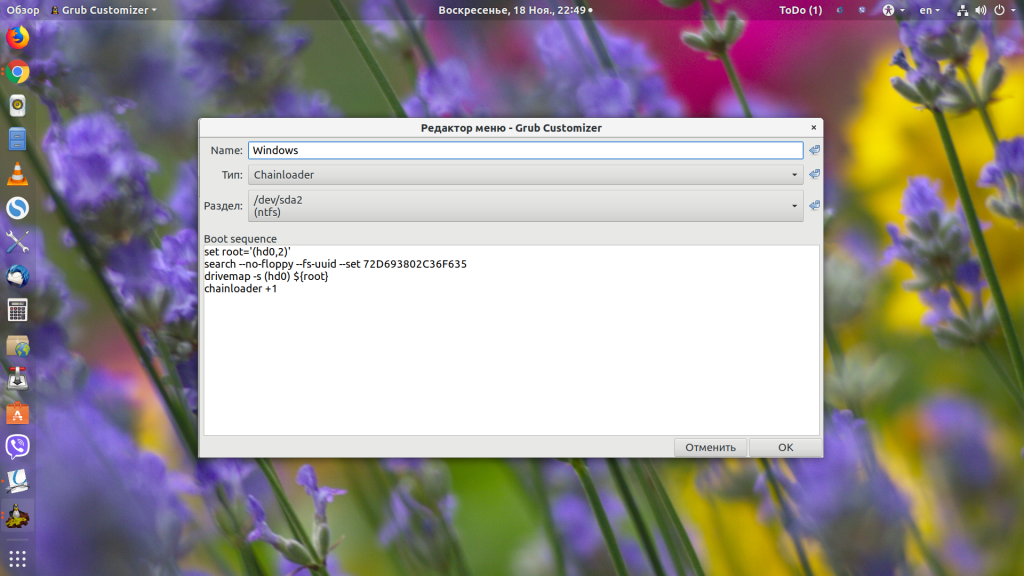Viewport: 1024px width, 576px height.
Task: Click the reset icon beside the Тип dropdown
Action: click(814, 174)
